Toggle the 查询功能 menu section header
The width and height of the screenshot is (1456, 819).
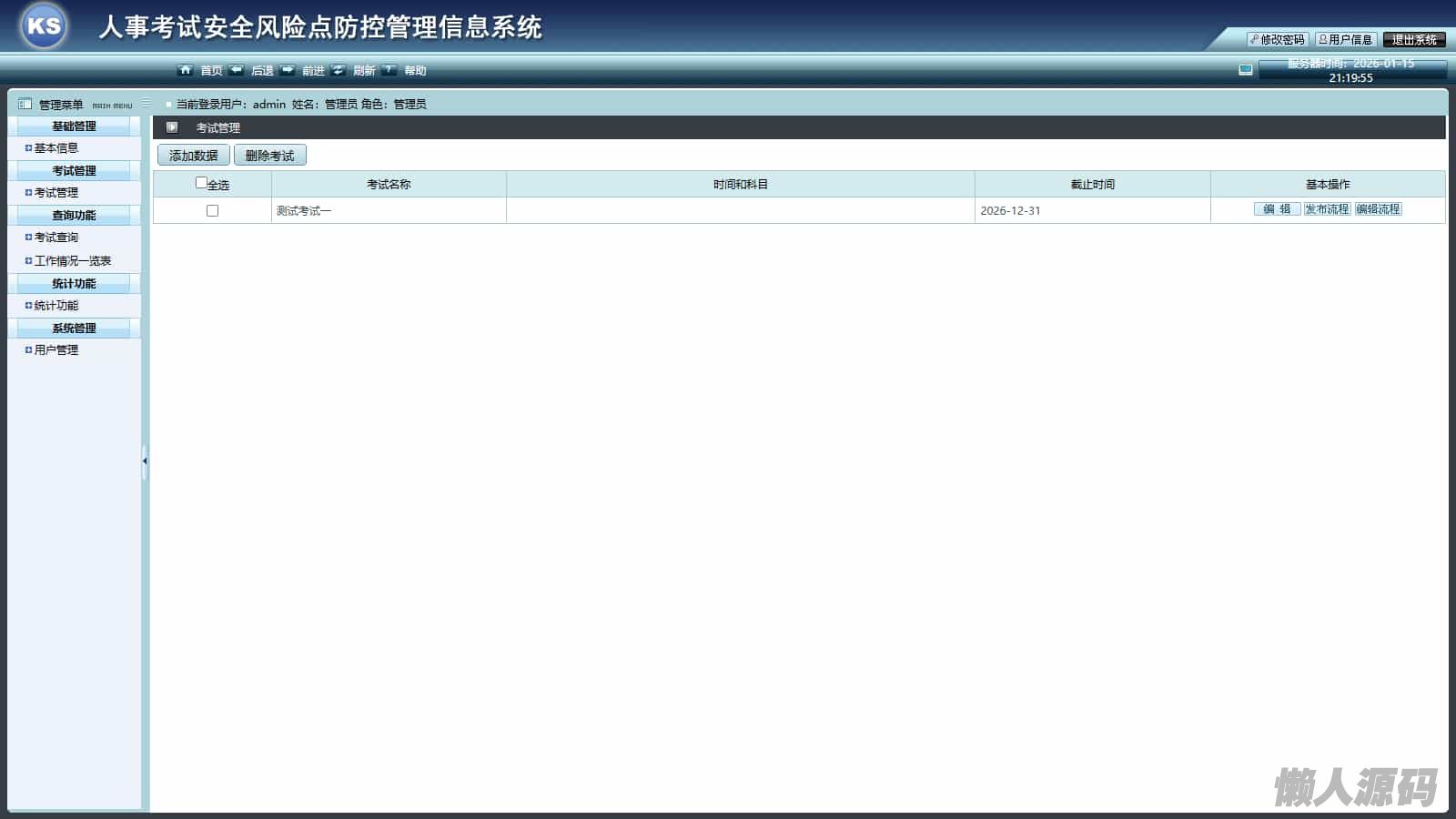pos(74,216)
